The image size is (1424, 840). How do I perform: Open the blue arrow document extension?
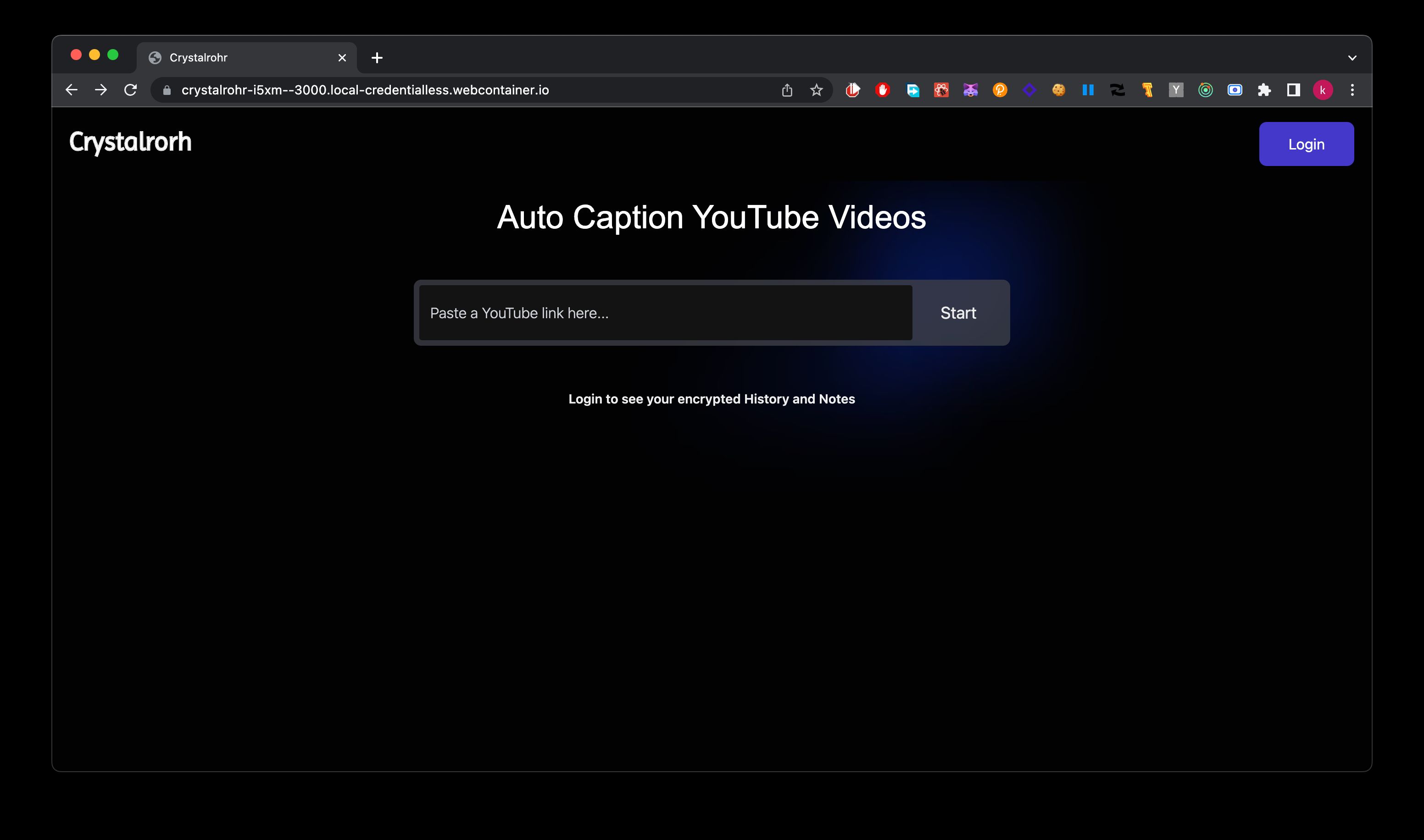[x=912, y=90]
